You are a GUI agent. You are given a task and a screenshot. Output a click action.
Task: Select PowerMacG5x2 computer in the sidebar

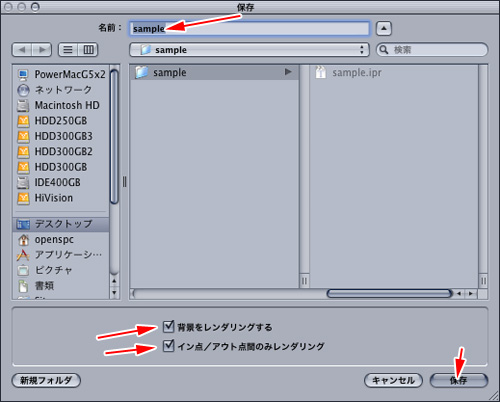(61, 74)
